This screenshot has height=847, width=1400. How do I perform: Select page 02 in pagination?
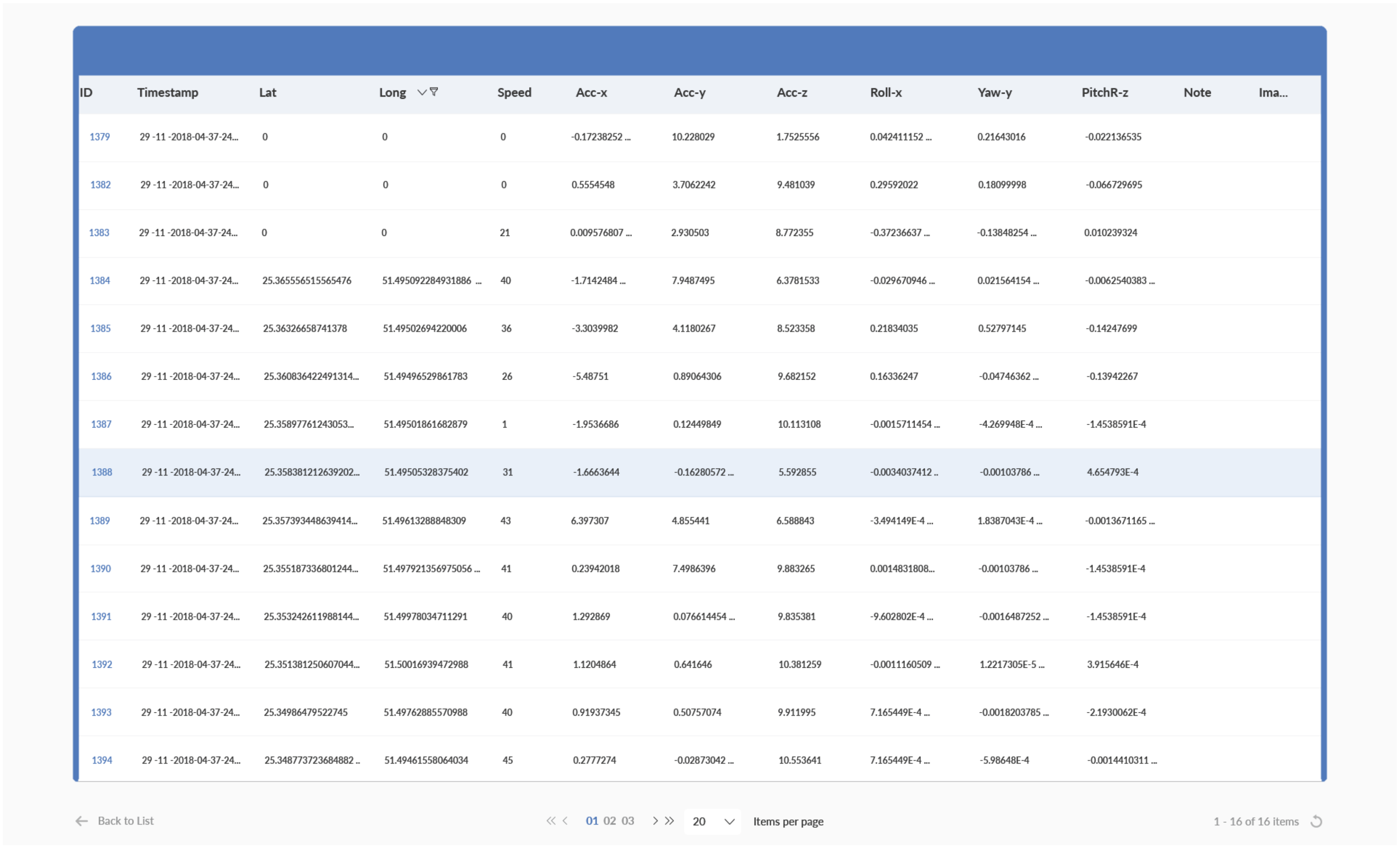pos(610,821)
